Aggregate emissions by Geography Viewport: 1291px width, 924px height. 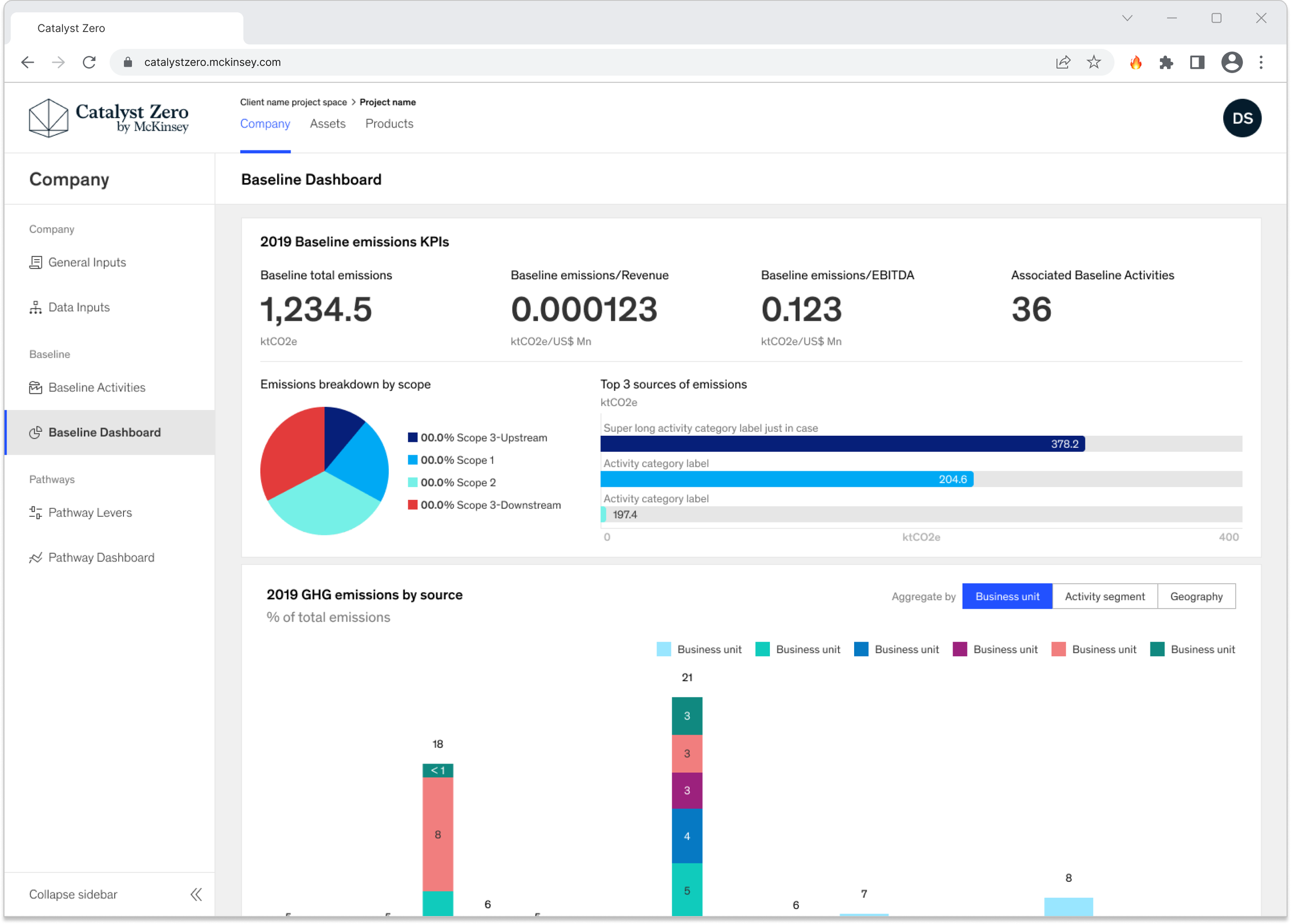(x=1196, y=596)
